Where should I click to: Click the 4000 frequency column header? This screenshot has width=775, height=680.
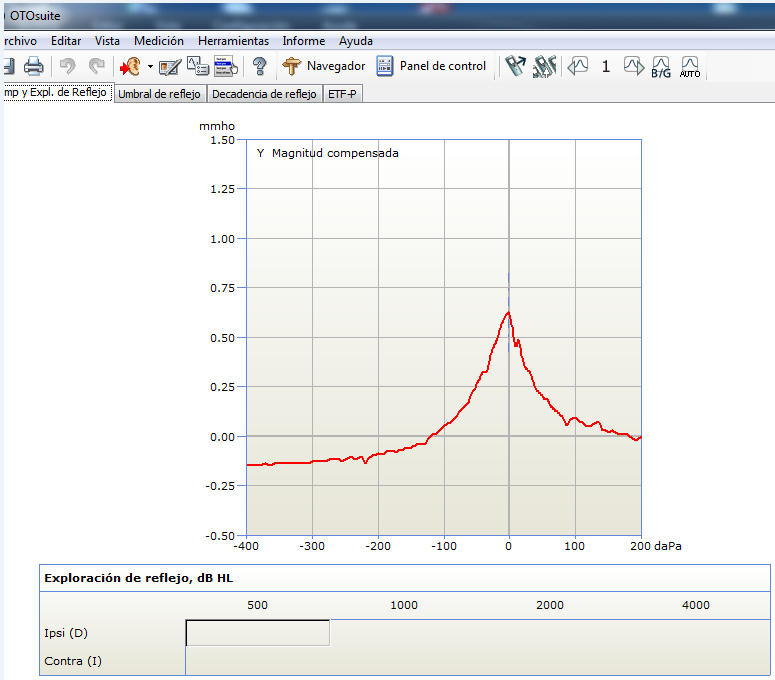pos(695,605)
